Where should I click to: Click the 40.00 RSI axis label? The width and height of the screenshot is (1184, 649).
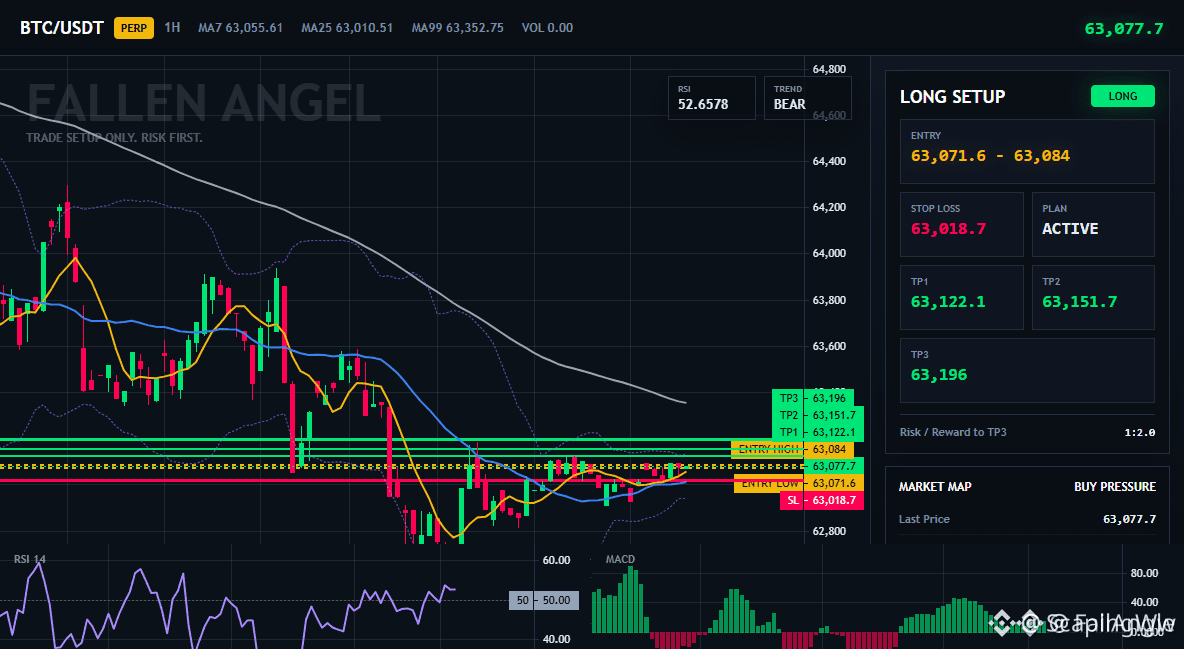click(557, 639)
